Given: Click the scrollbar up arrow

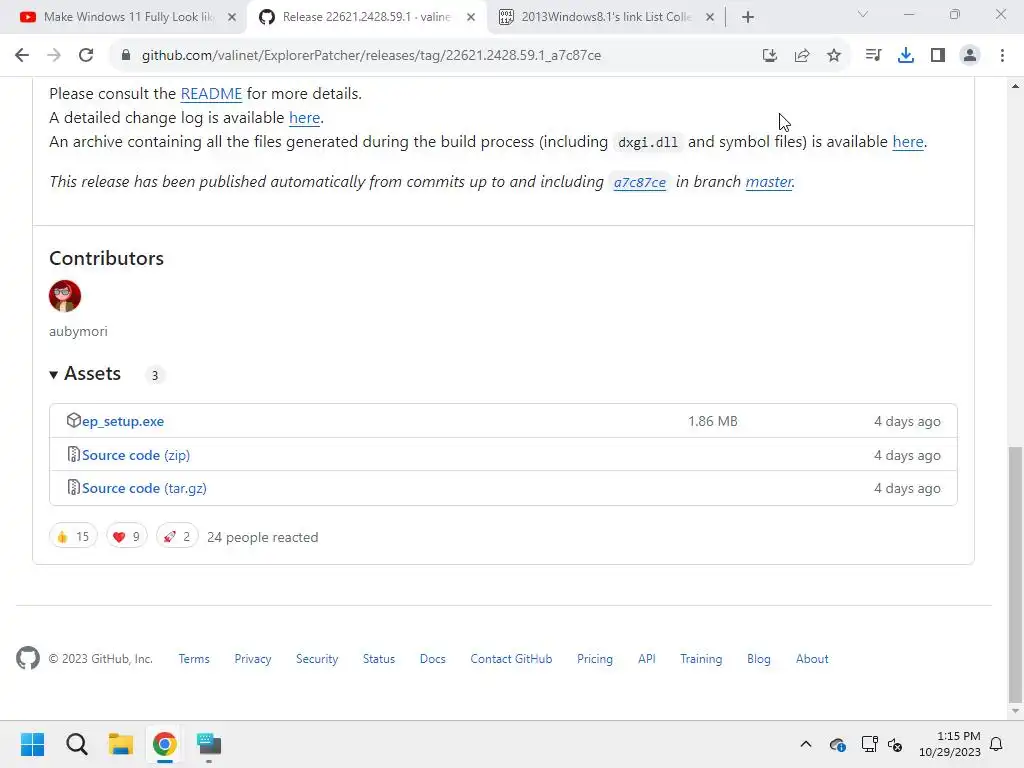Looking at the screenshot, I should 1015,86.
